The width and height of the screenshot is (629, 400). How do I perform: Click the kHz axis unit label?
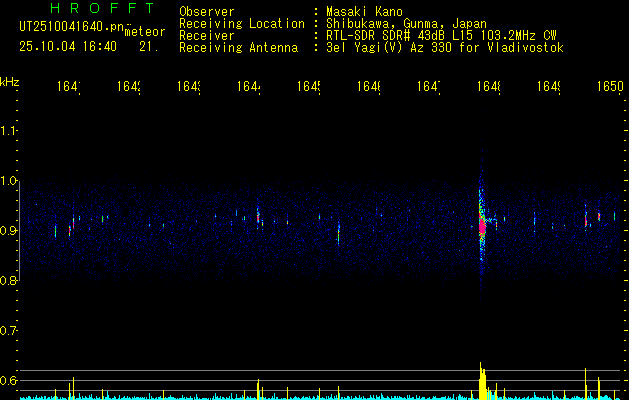[x=10, y=82]
